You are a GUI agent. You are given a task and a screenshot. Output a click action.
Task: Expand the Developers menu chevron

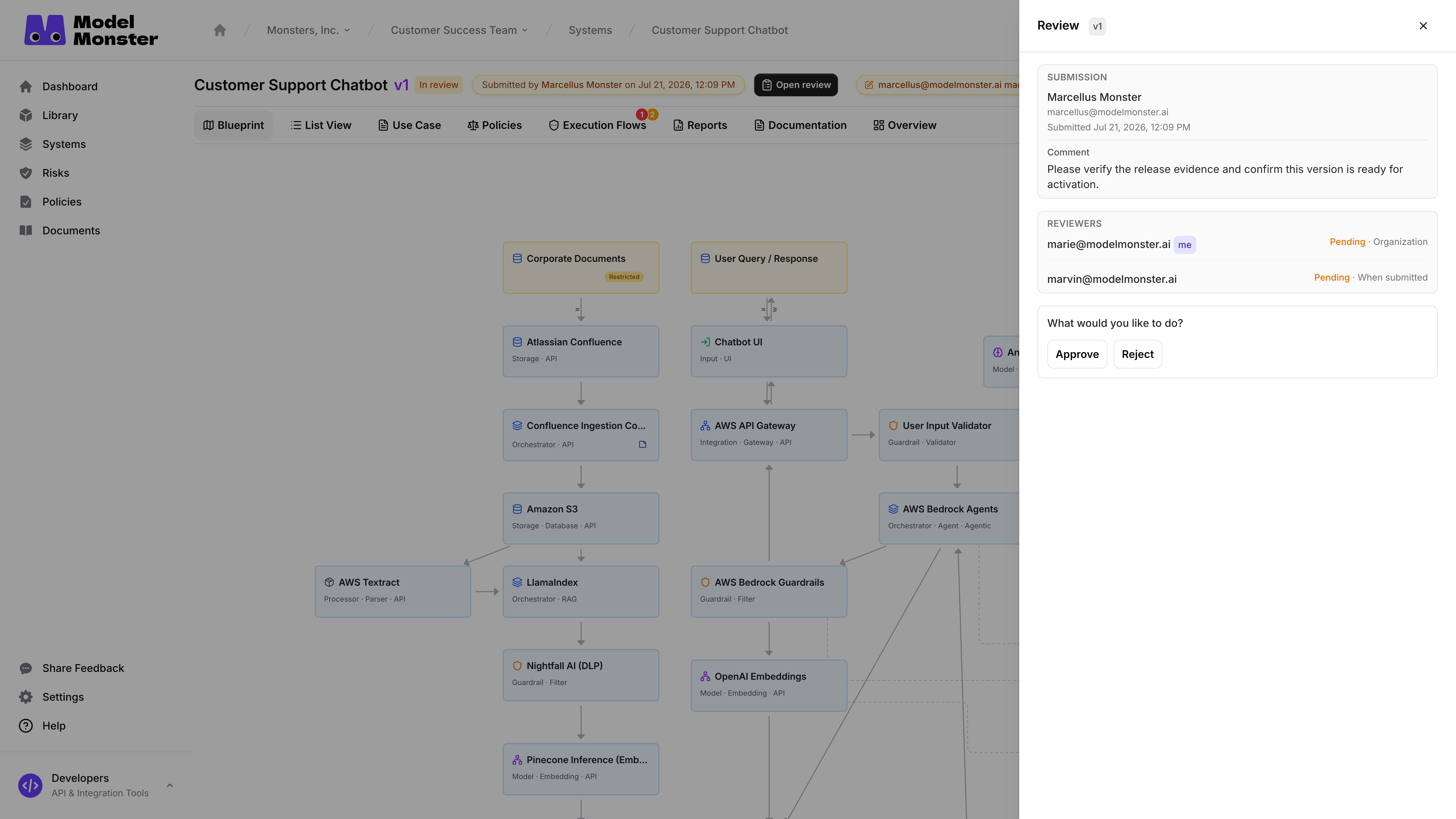tap(170, 786)
